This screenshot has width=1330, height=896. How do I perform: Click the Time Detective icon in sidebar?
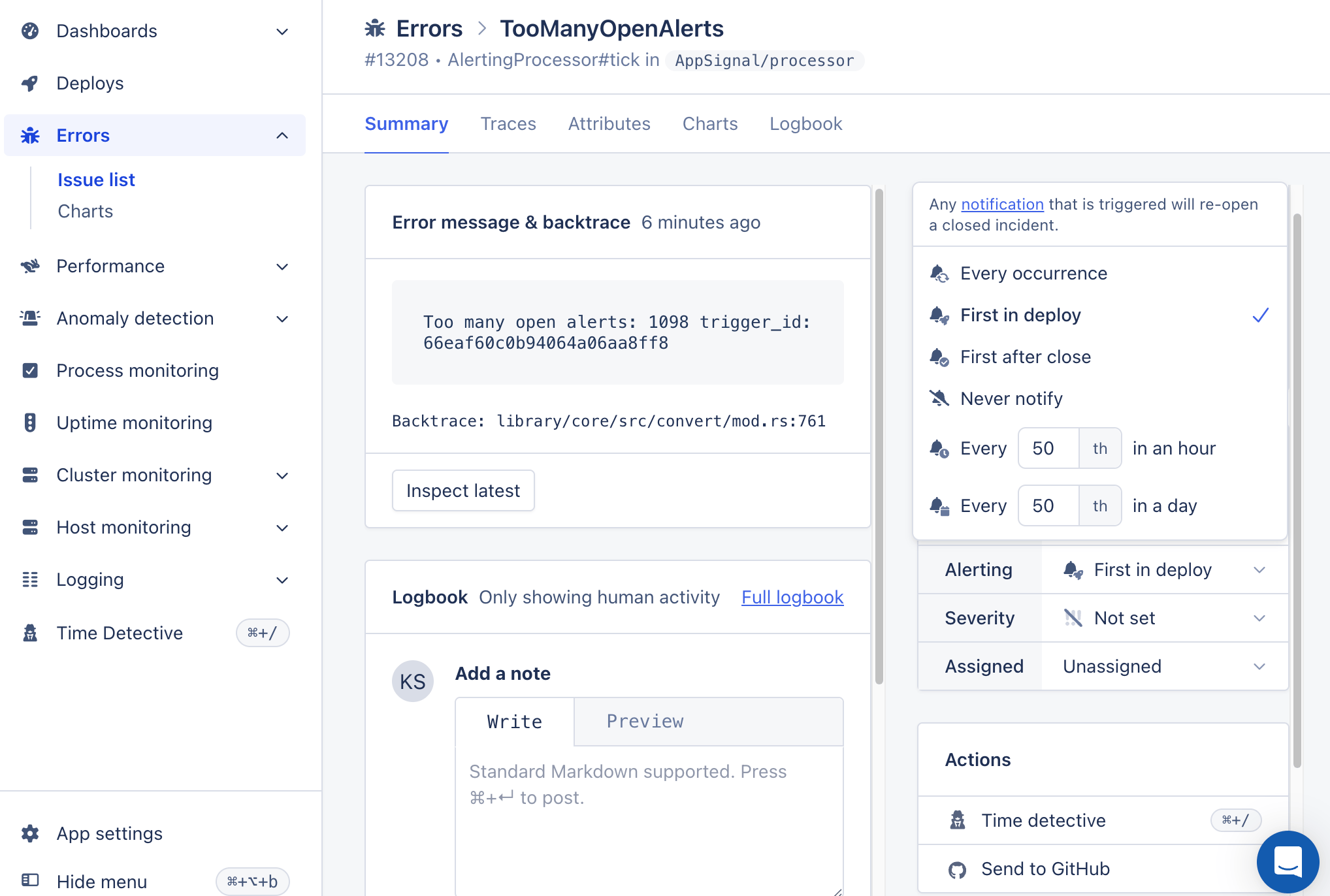(x=30, y=633)
